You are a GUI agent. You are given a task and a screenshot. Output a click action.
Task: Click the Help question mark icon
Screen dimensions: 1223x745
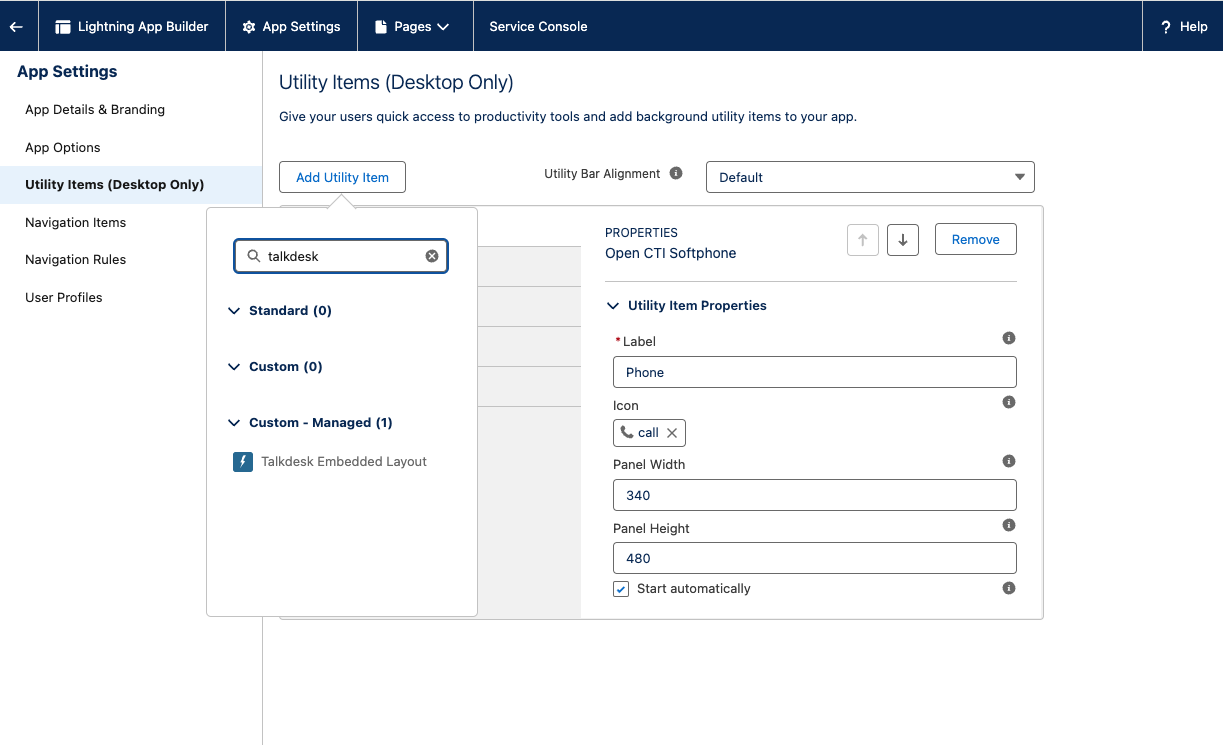click(1166, 27)
